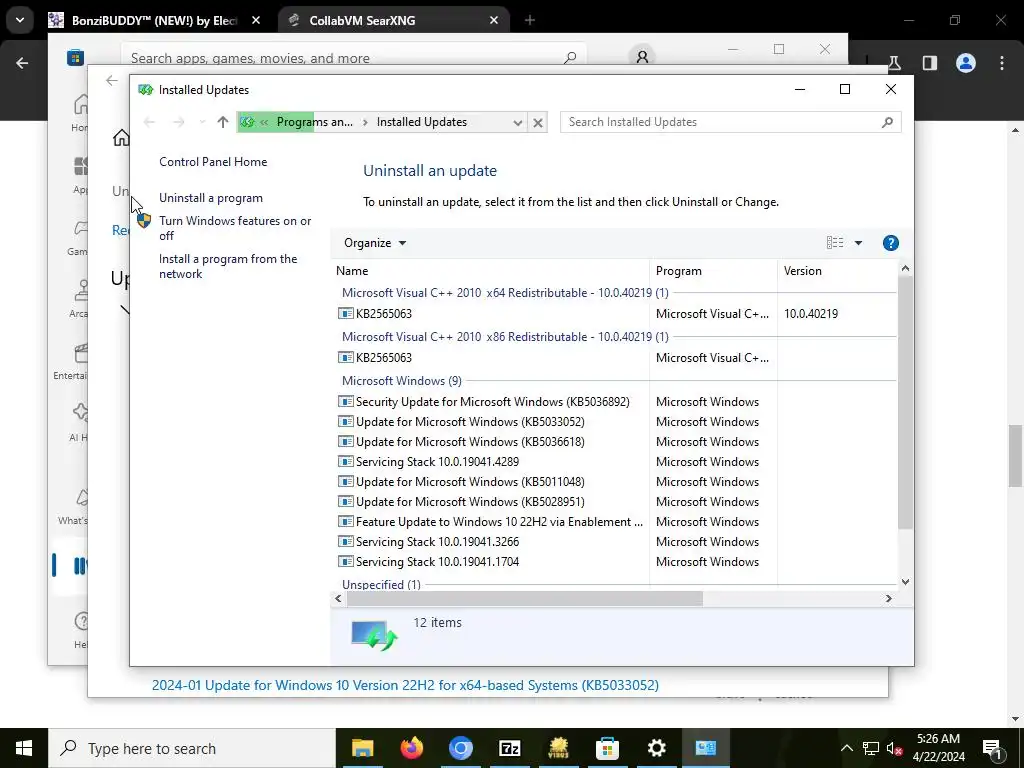Select Security Update for Microsoft Windows (KB5036892)
Screen dimensions: 1024x768
614,402
